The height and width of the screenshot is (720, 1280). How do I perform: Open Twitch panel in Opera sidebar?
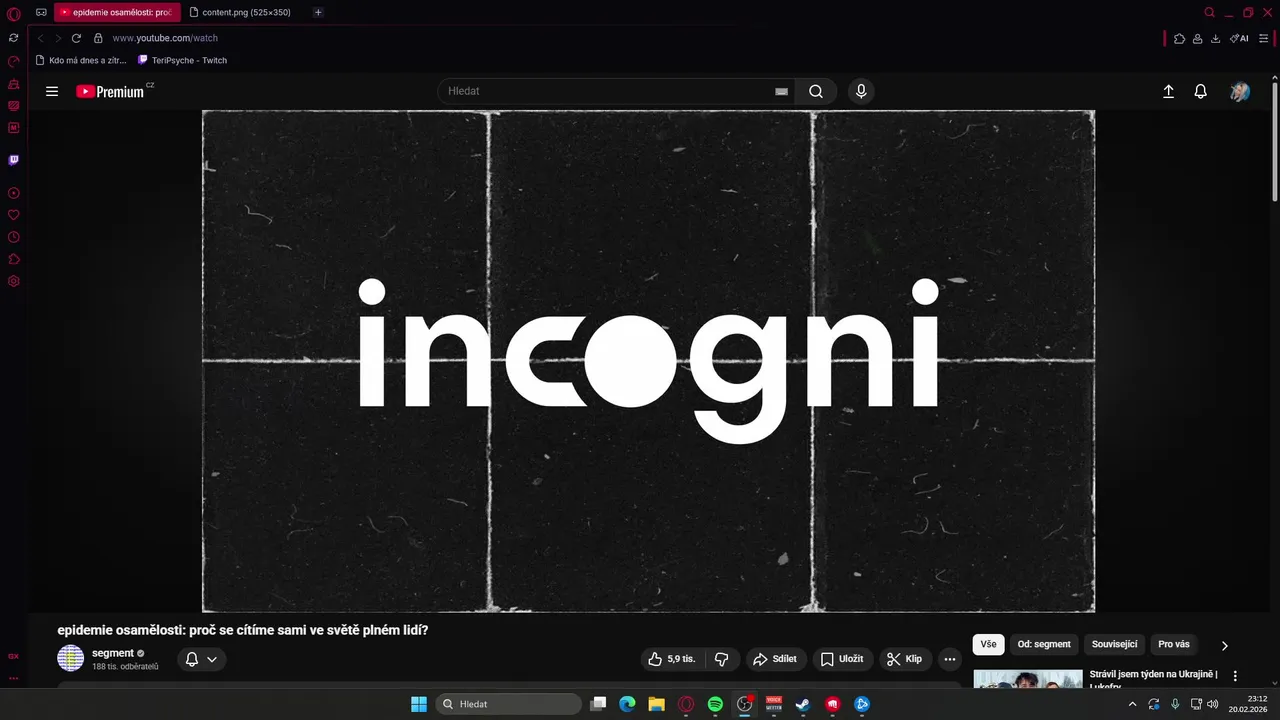pyautogui.click(x=13, y=160)
